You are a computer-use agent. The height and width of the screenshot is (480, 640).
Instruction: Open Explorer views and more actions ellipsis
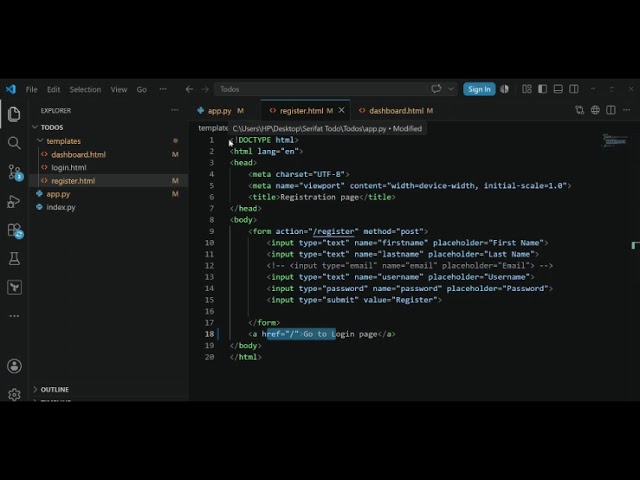175,110
